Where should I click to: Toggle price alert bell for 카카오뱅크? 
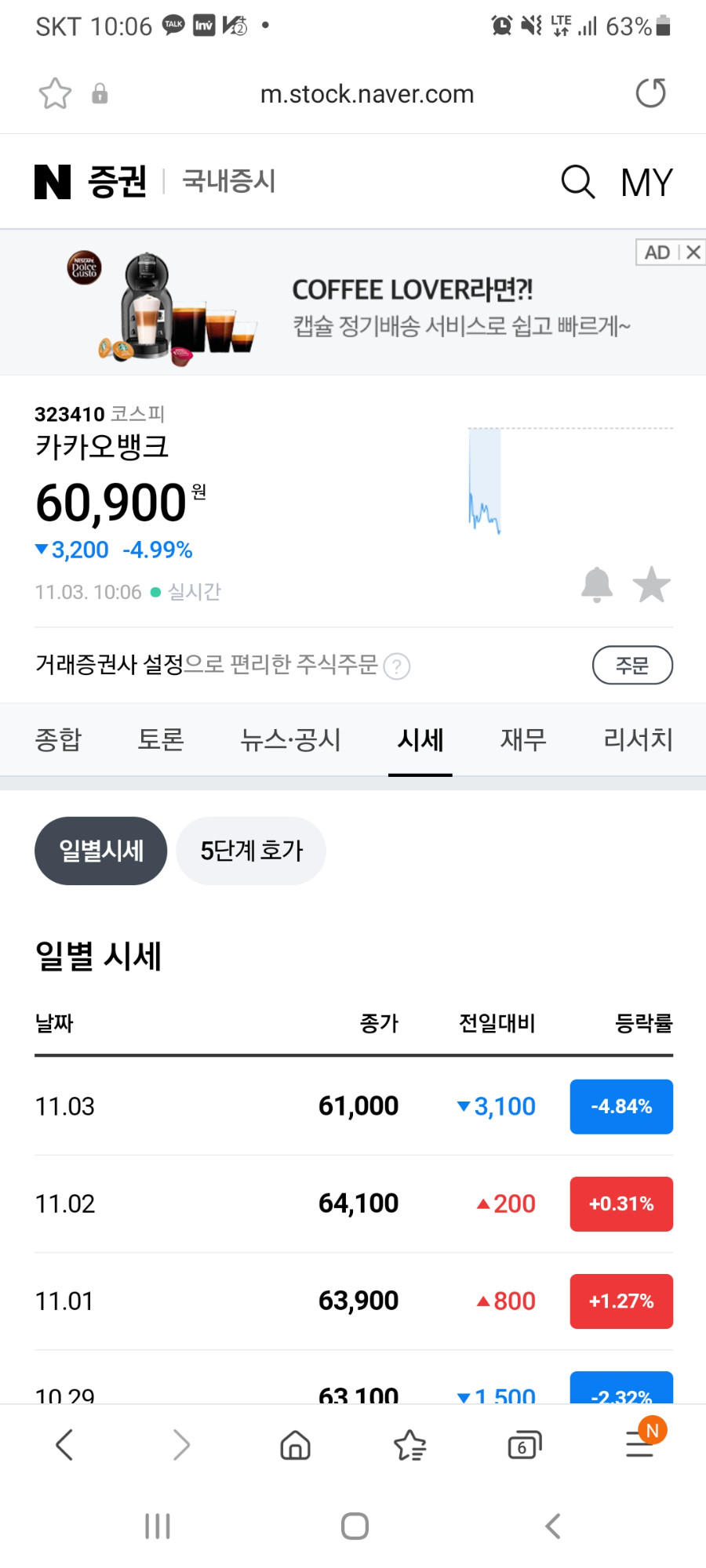[596, 585]
